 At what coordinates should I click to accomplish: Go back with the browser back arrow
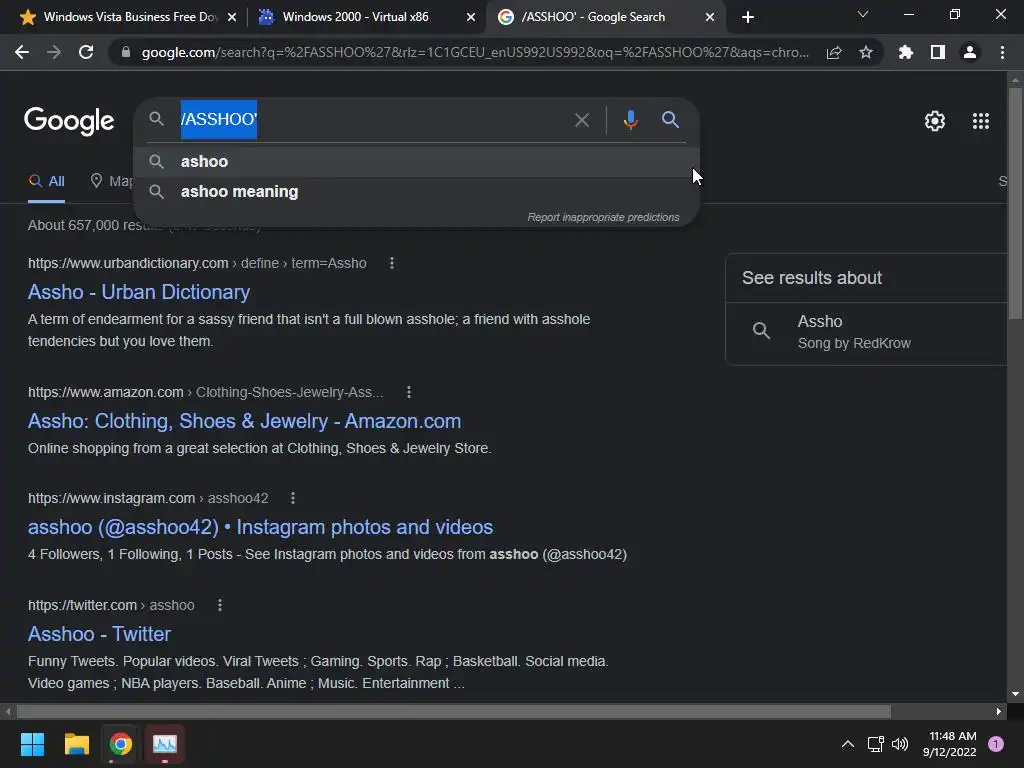tap(22, 52)
